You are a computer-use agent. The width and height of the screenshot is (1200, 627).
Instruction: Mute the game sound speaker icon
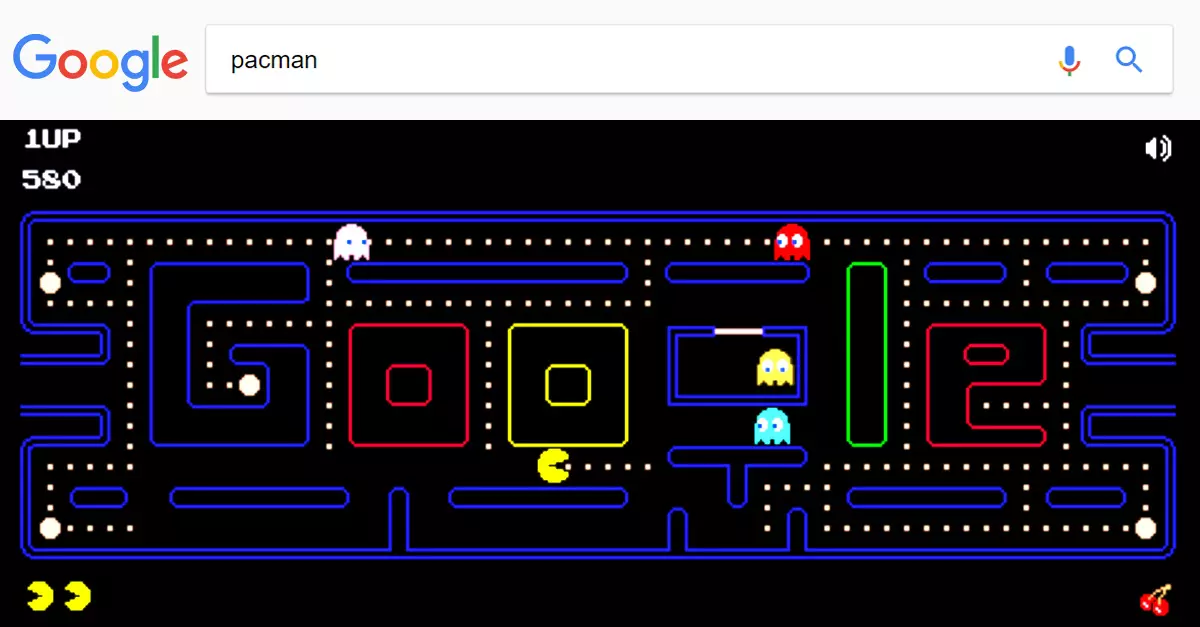1157,149
